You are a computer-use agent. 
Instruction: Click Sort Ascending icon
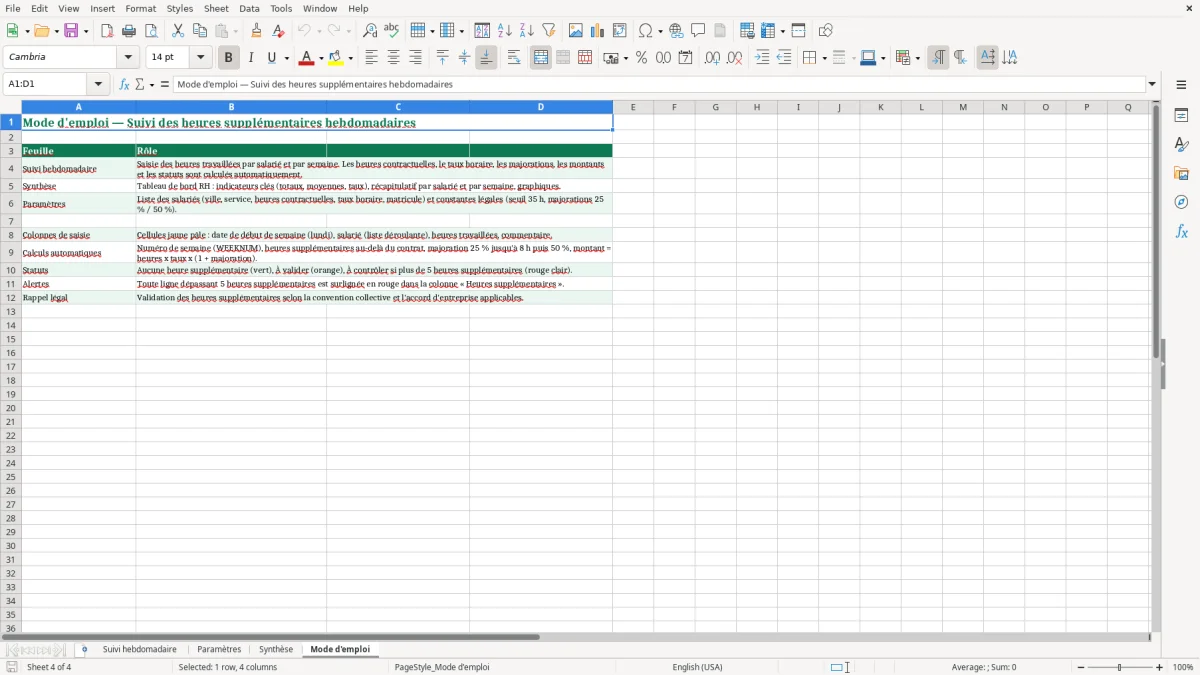pyautogui.click(x=505, y=31)
